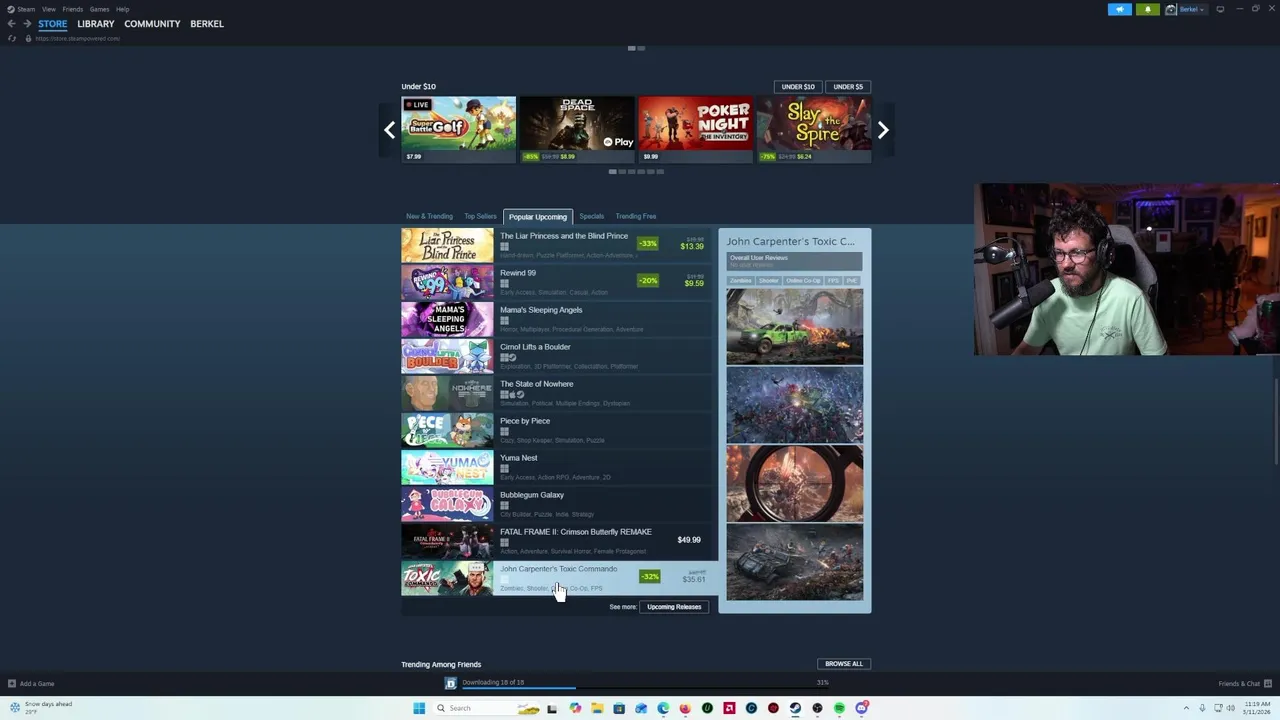Viewport: 1280px width, 720px height.
Task: Switch to New & Trending tab
Action: pyautogui.click(x=429, y=216)
